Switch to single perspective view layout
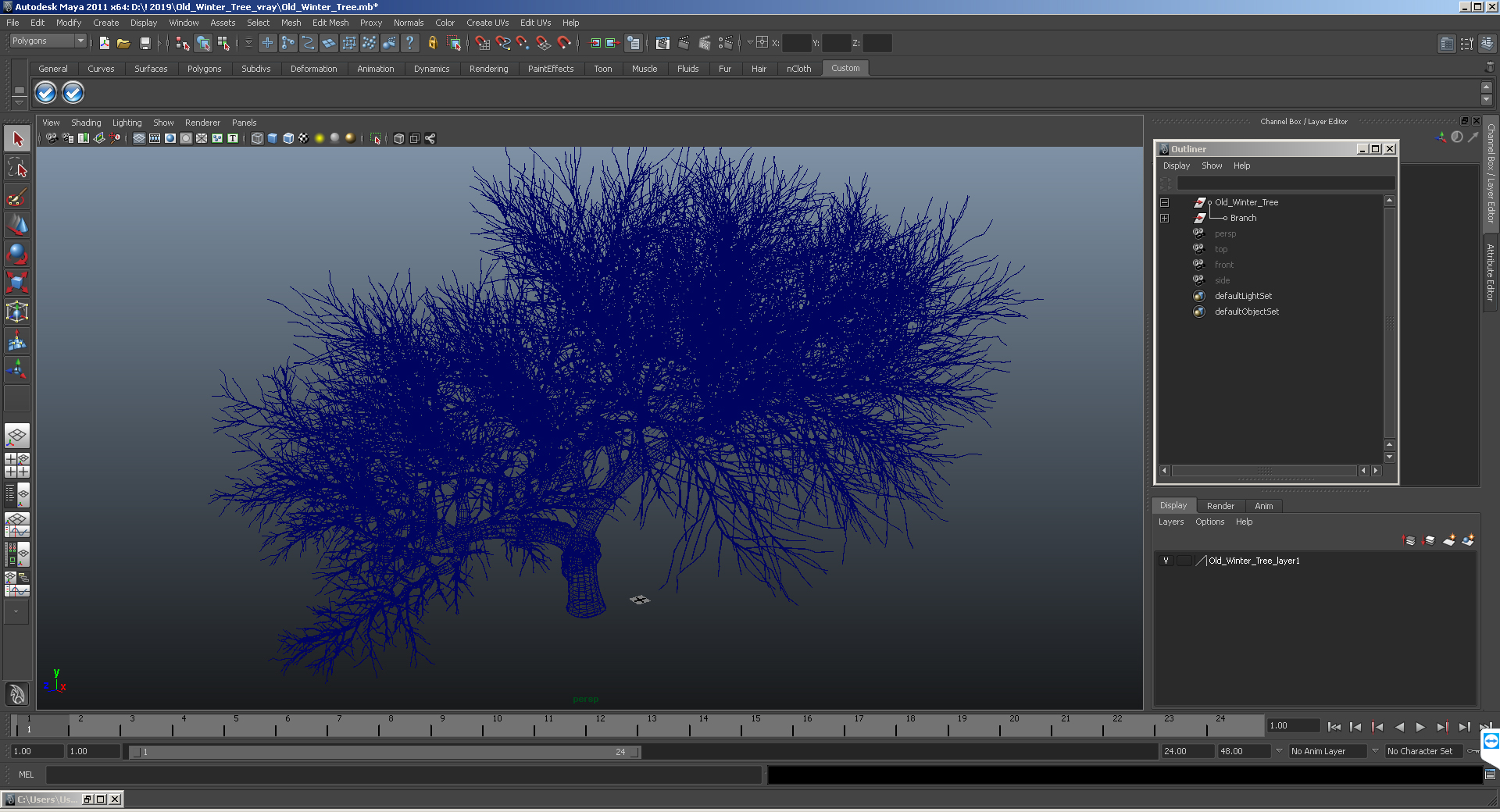The width and height of the screenshot is (1500, 812). (17, 436)
